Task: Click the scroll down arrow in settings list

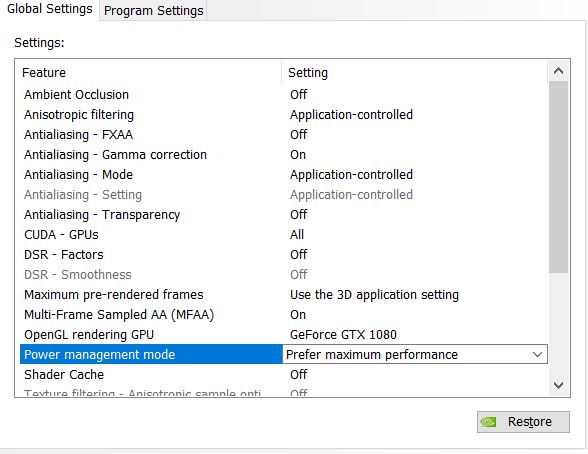Action: (x=558, y=385)
